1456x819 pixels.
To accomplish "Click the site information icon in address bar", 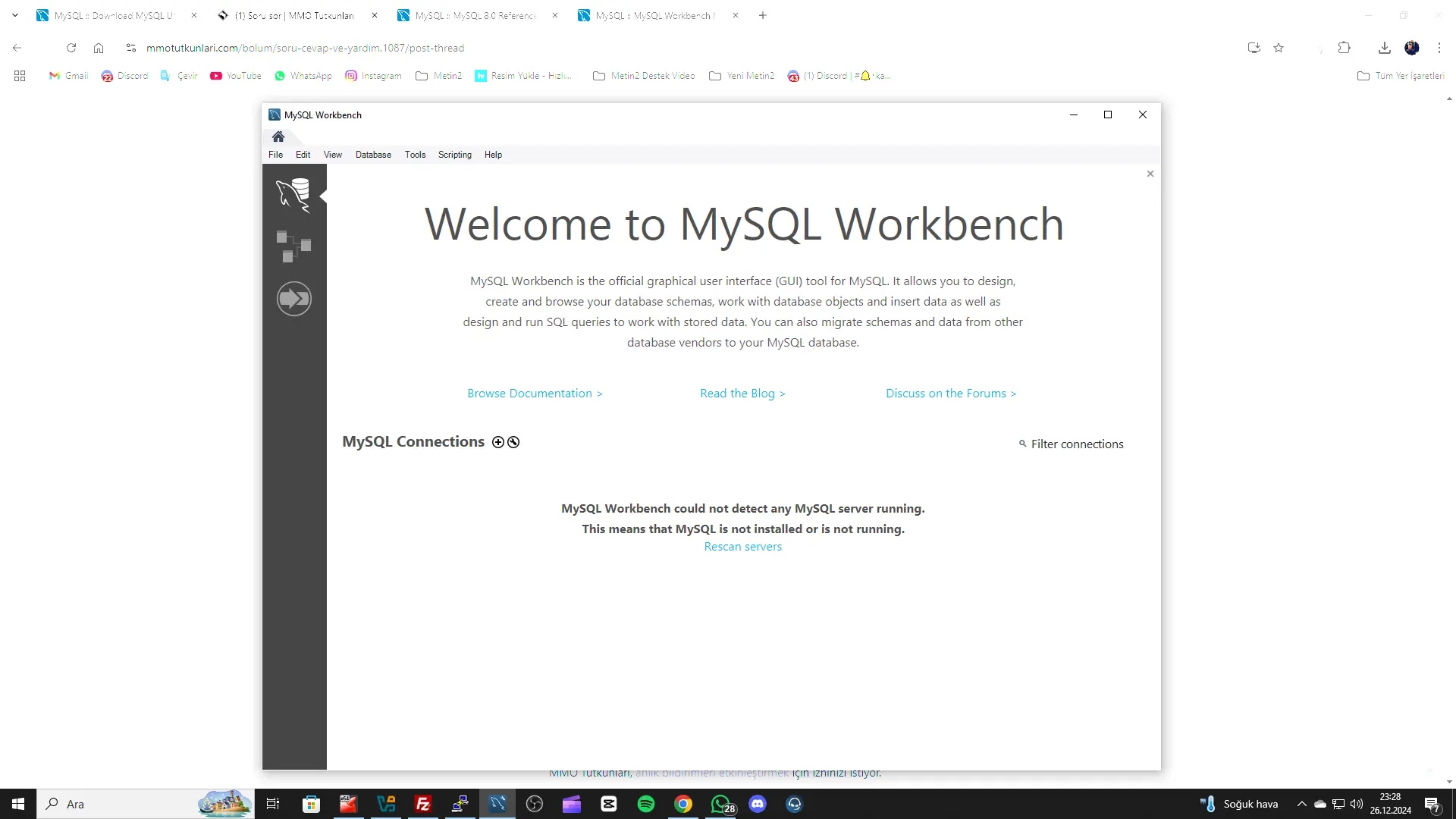I will (x=131, y=48).
